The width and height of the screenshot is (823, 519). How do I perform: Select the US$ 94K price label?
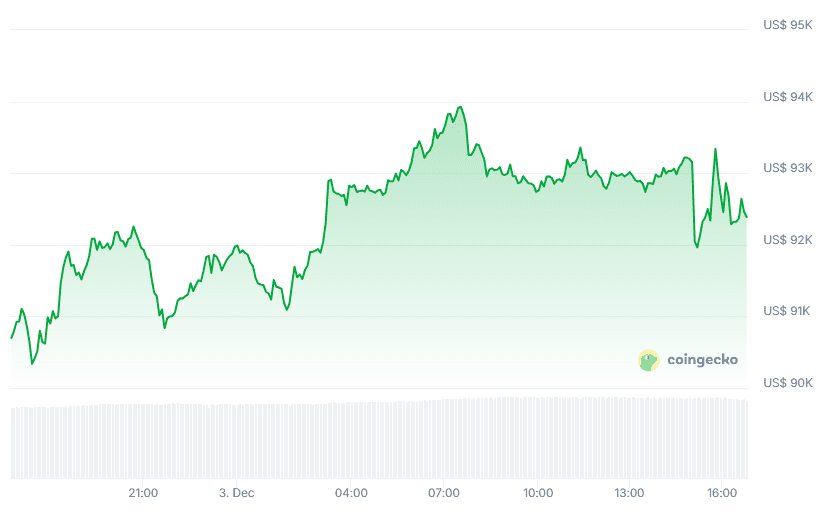[x=787, y=97]
